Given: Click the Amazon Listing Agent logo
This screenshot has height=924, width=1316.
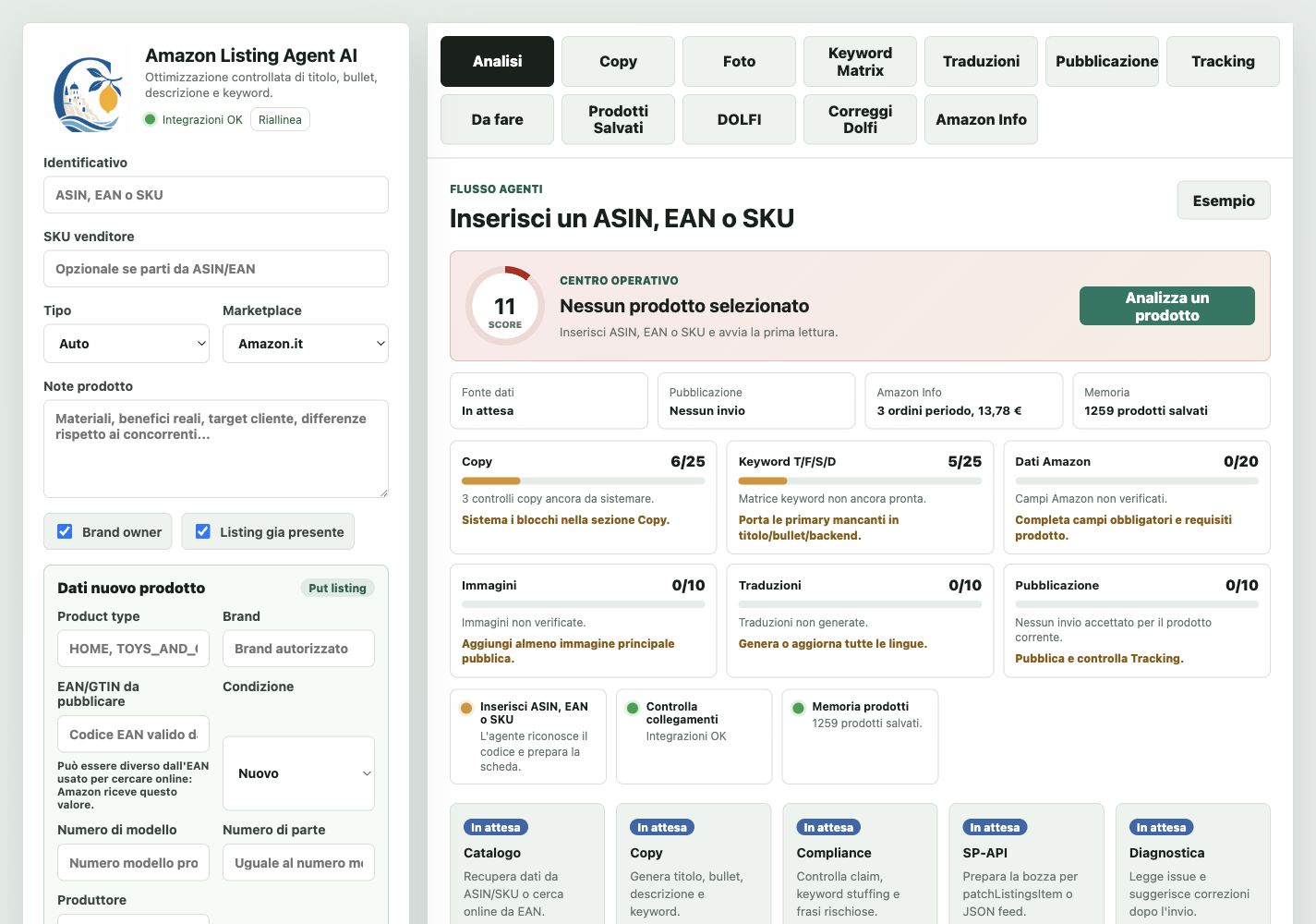Looking at the screenshot, I should [x=88, y=94].
